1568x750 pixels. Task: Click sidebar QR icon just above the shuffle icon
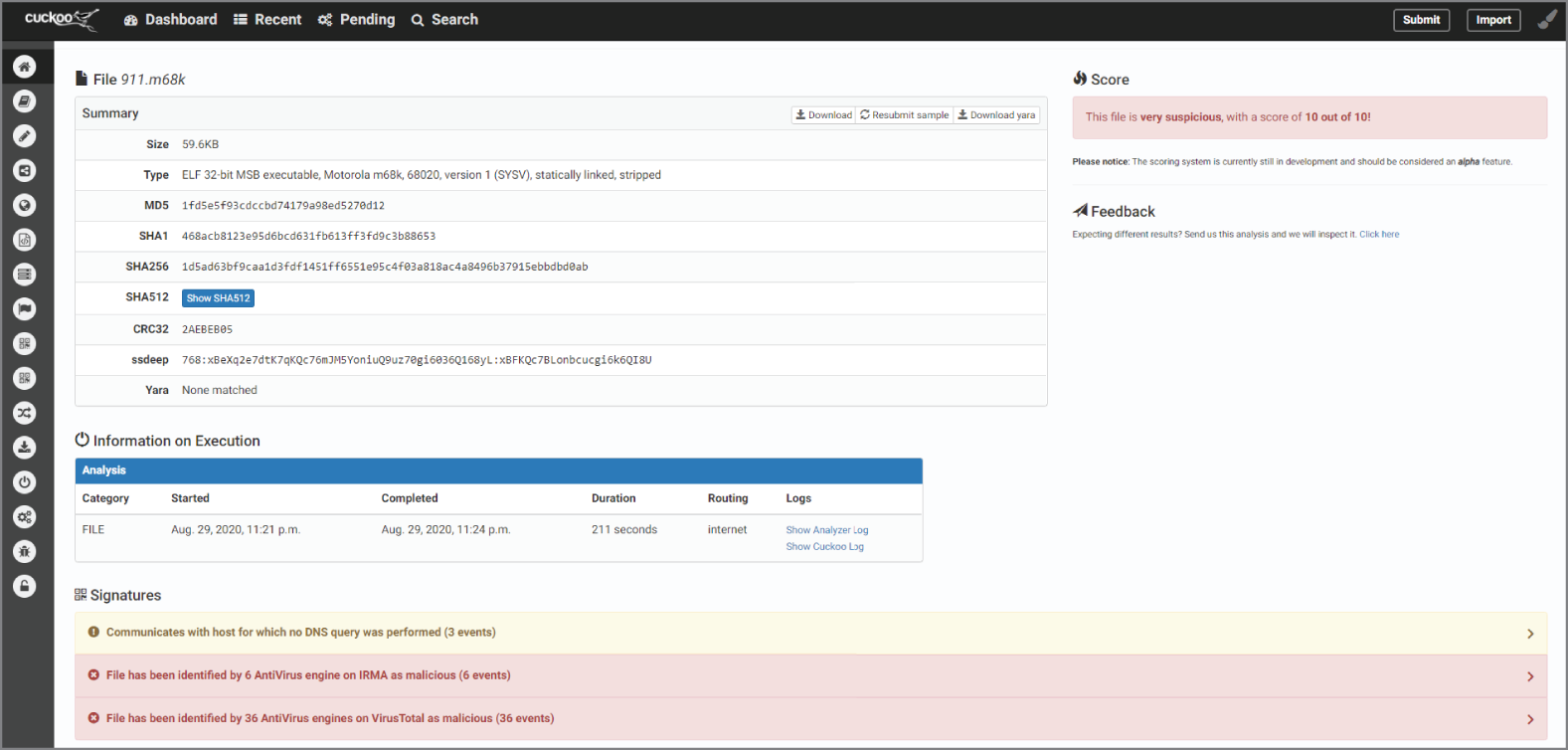point(25,378)
